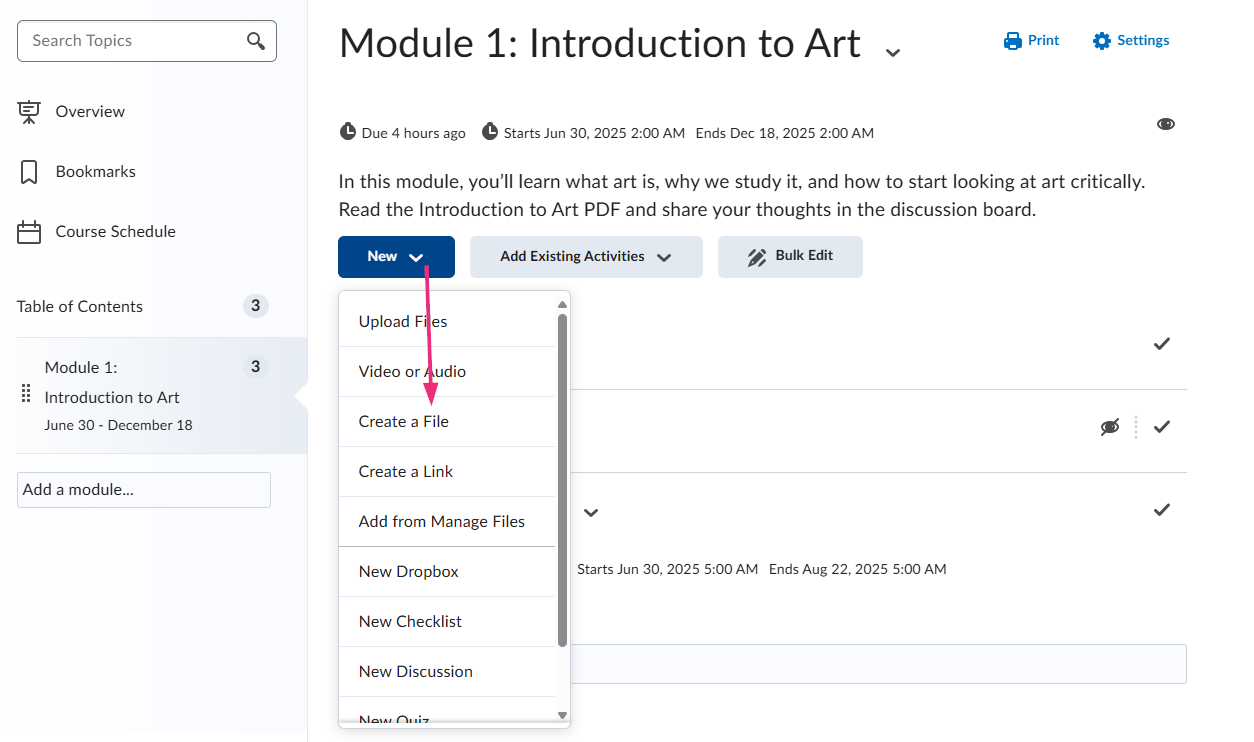Expand the Module 1 title dropdown chevron
Screen dimensions: 1254x742
(893, 52)
